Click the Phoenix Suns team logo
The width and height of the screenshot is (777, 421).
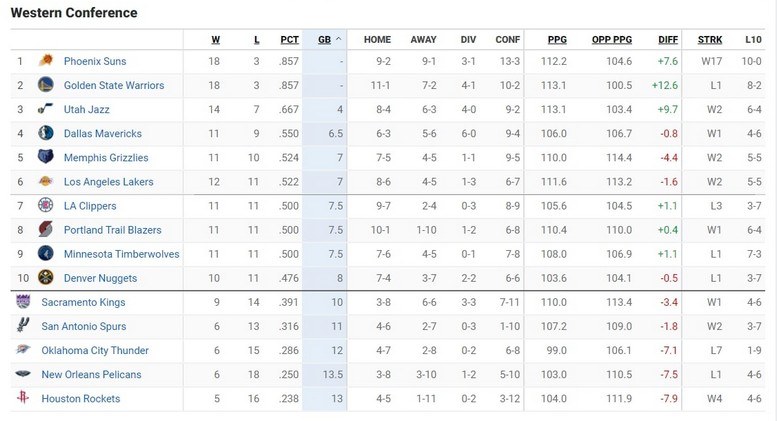tap(45, 61)
